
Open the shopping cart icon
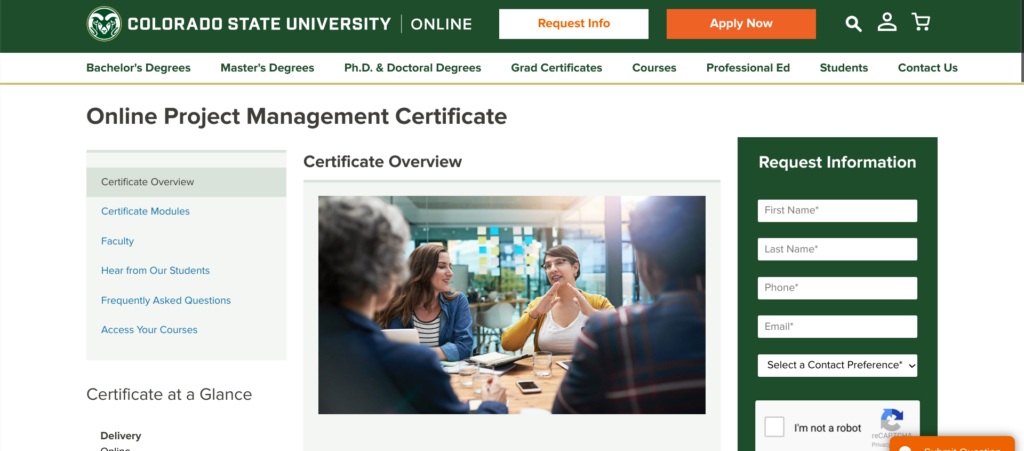[x=921, y=23]
